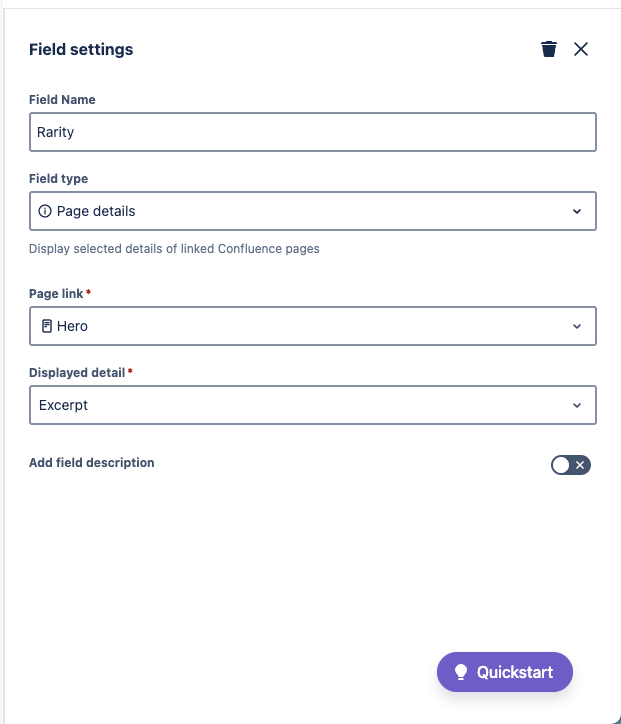Open the Page link dropdown chevron
The width and height of the screenshot is (621, 724).
point(577,326)
